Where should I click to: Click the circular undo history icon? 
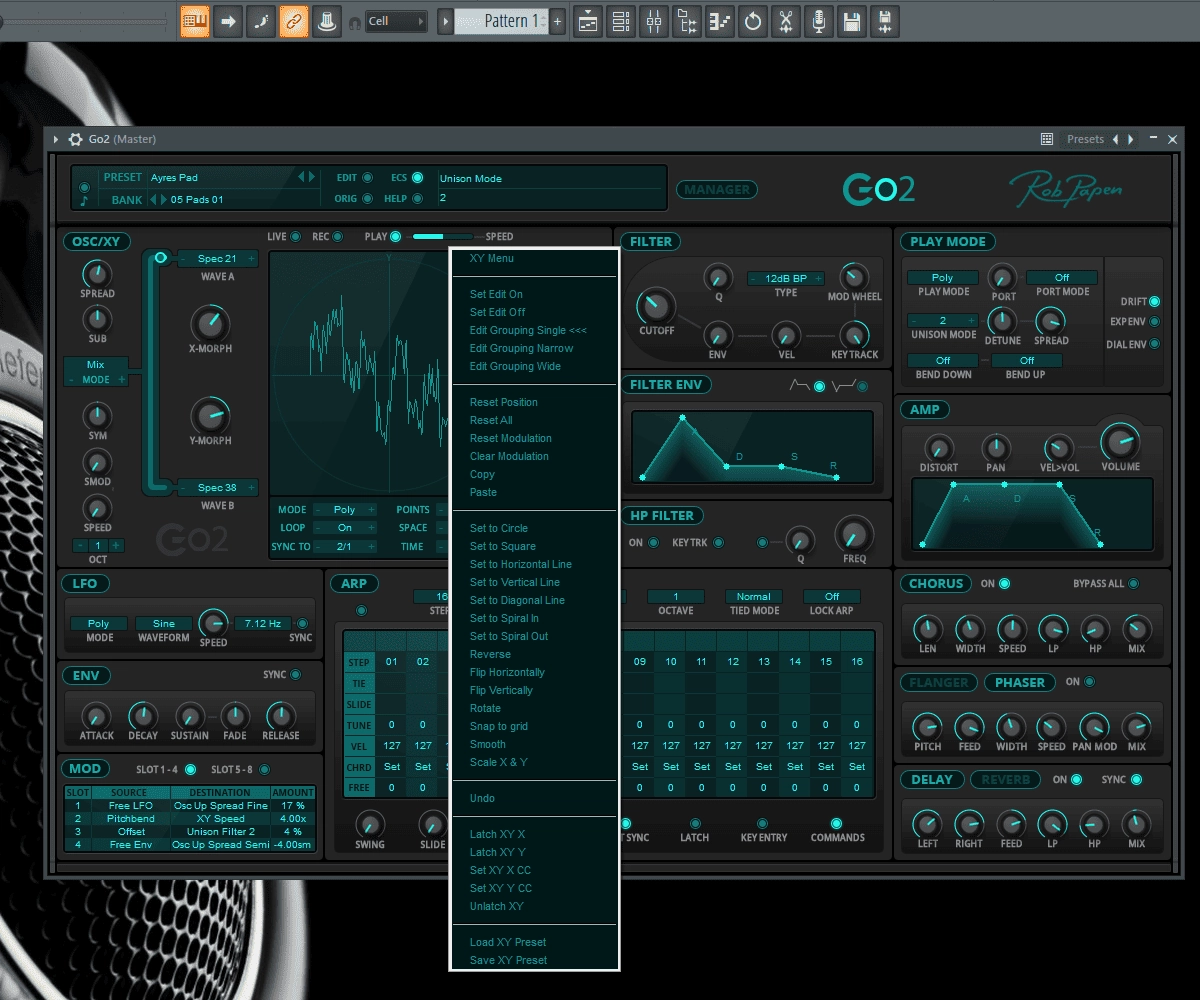(753, 21)
